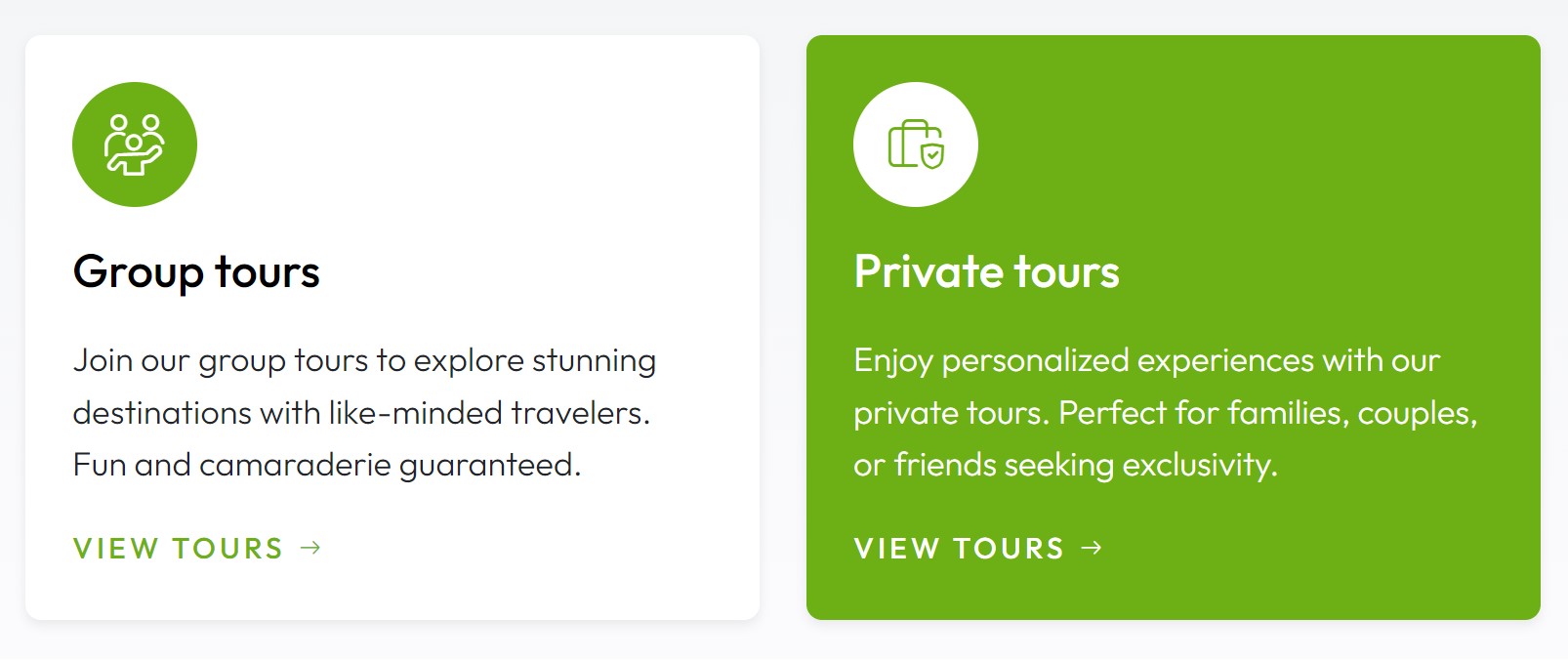Click "or friends seeking exclusivity." text

tap(1065, 465)
